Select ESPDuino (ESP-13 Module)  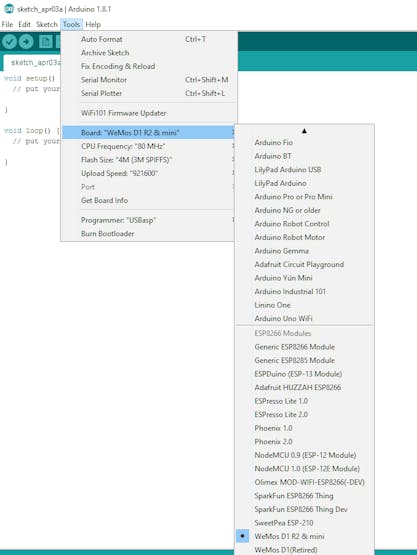click(x=304, y=374)
